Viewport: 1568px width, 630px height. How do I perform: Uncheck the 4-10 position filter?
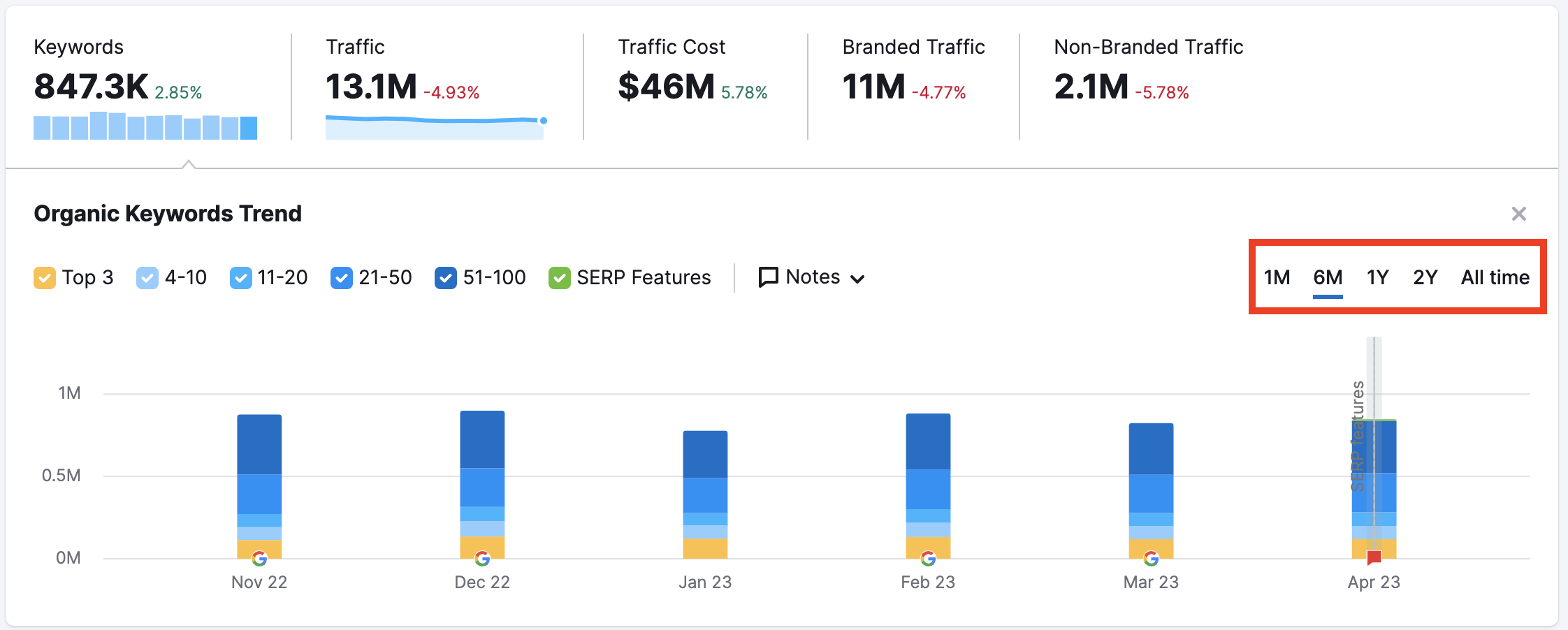(147, 277)
